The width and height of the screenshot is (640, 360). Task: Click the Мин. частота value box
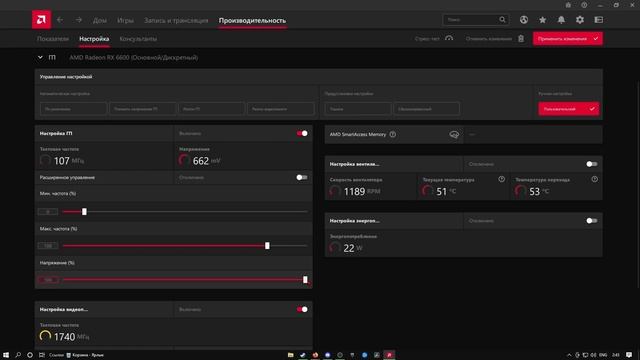click(x=48, y=212)
